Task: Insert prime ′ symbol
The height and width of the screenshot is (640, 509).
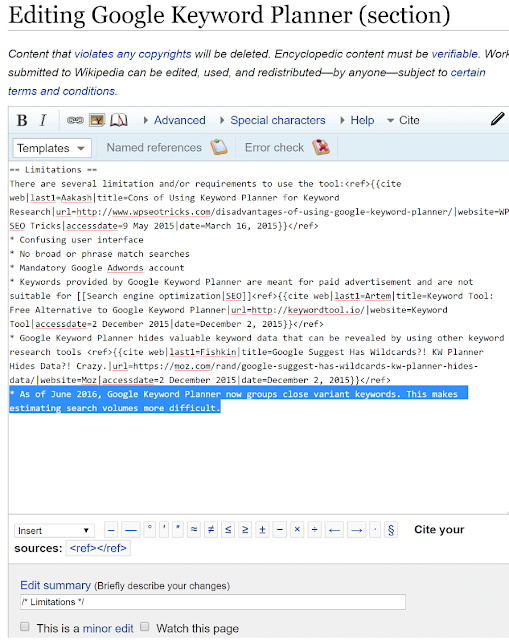Action: point(164,530)
